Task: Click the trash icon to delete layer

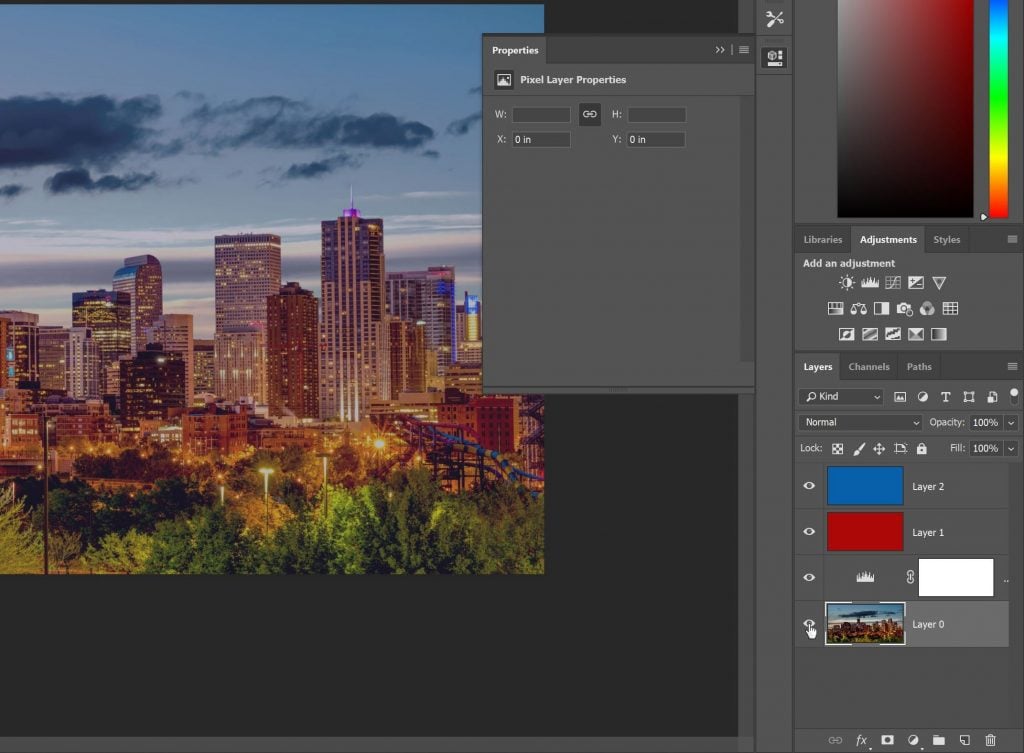Action: tap(990, 740)
